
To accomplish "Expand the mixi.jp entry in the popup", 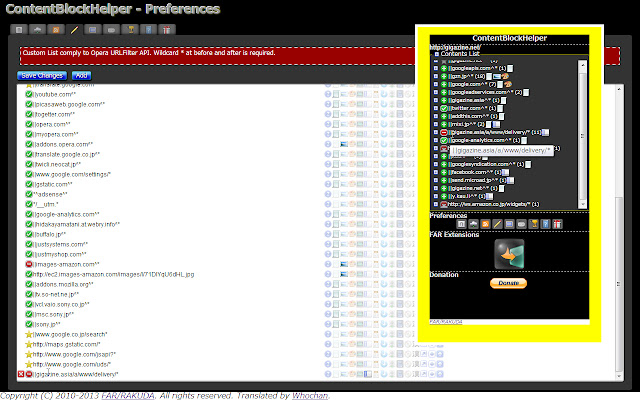I will 436,124.
